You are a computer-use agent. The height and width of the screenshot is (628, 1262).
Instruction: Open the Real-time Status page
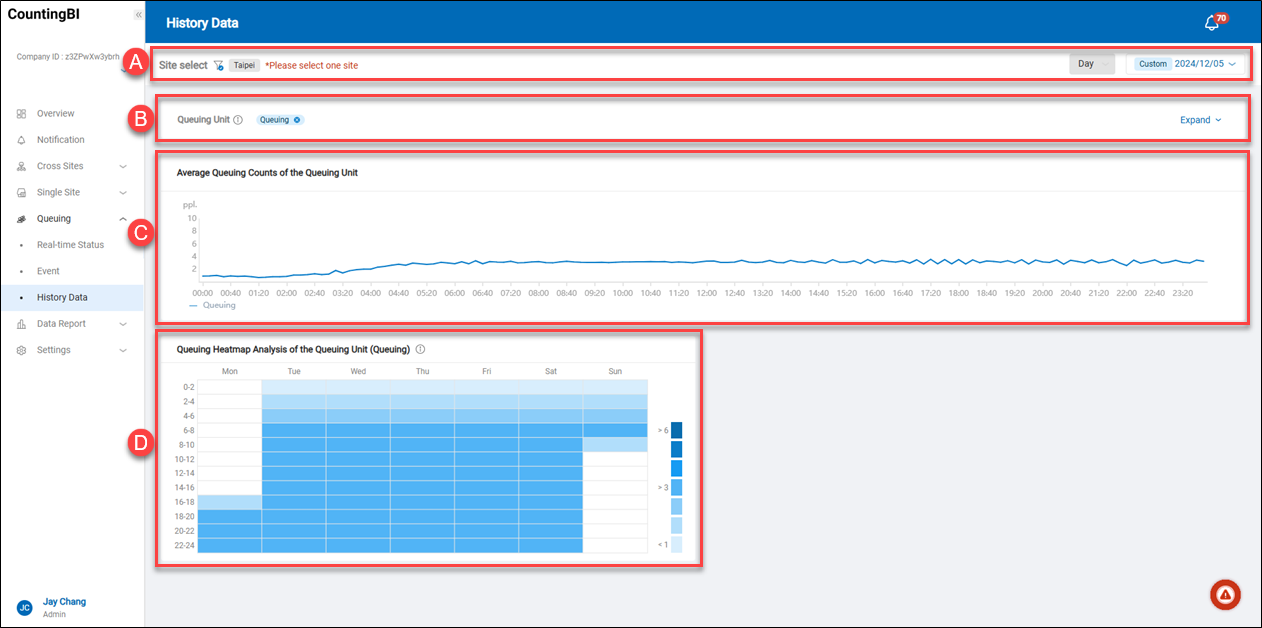click(70, 245)
